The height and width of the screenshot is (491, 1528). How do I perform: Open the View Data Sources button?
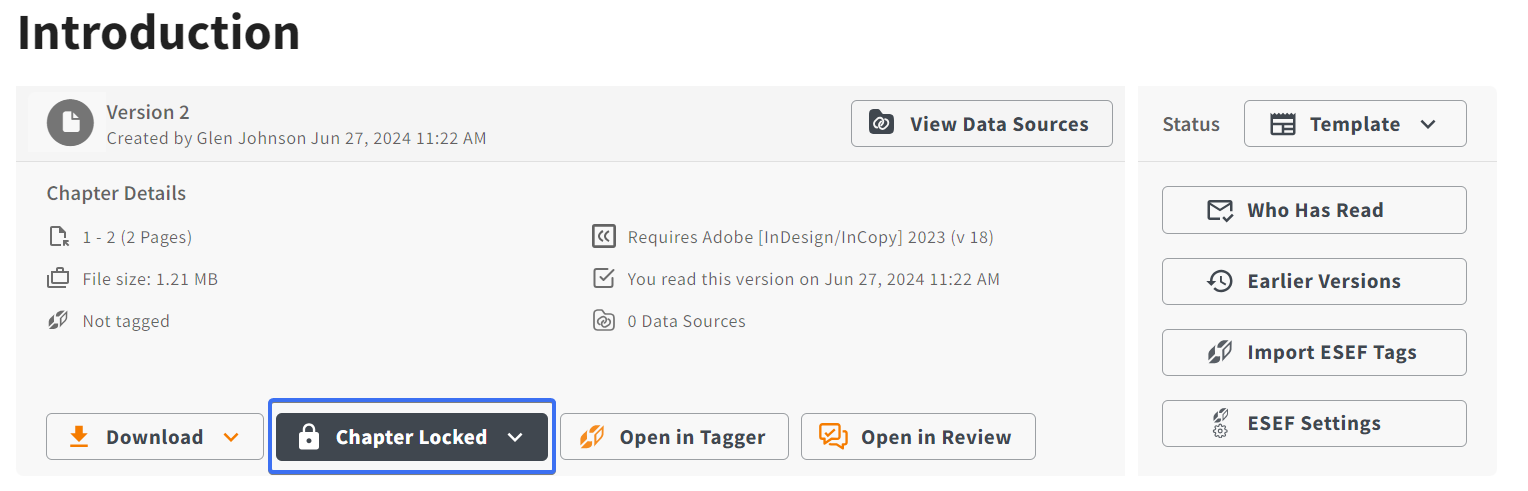pyautogui.click(x=982, y=124)
